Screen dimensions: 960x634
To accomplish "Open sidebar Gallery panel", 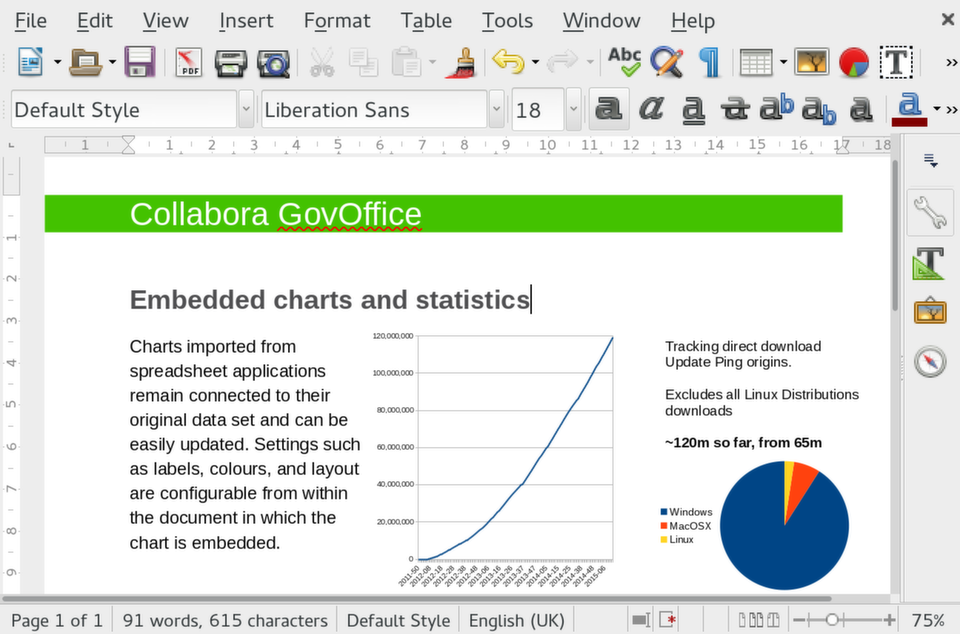I will [x=930, y=310].
